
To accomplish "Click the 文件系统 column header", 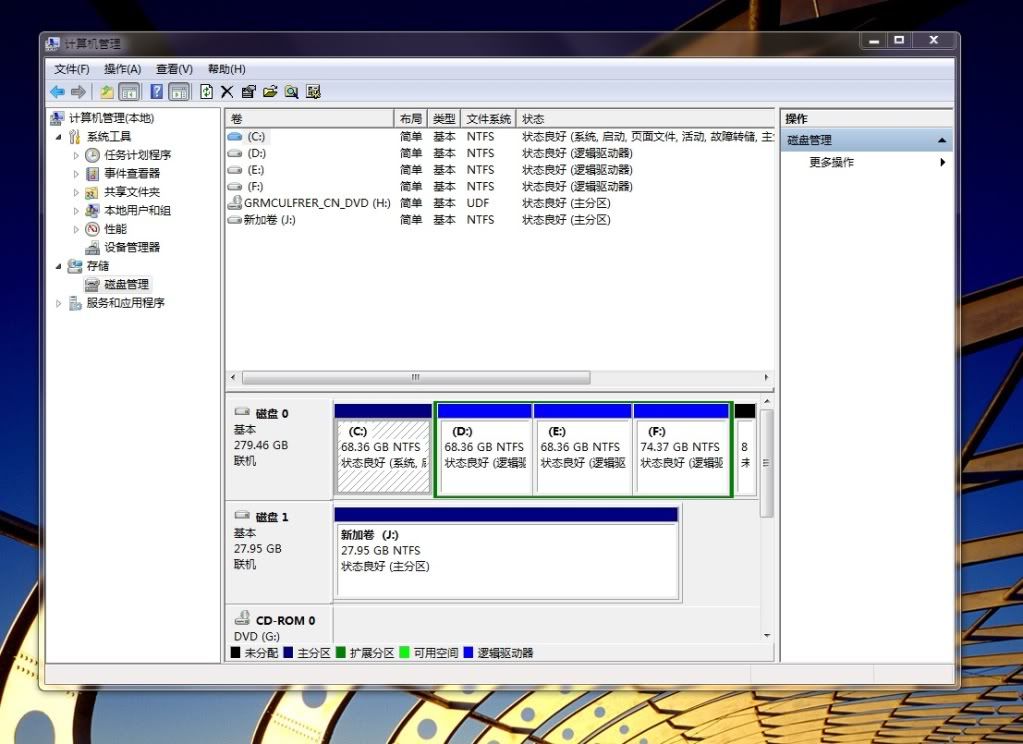I will [x=488, y=119].
